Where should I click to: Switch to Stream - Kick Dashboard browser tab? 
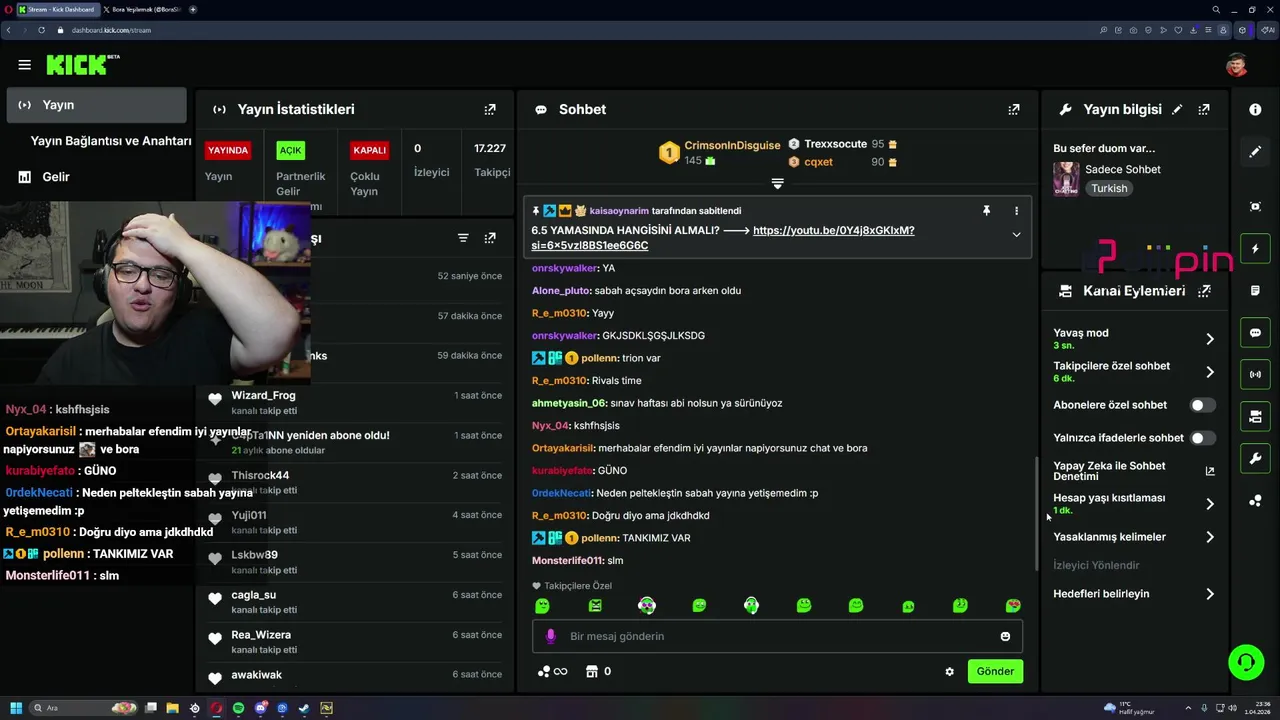pos(57,9)
